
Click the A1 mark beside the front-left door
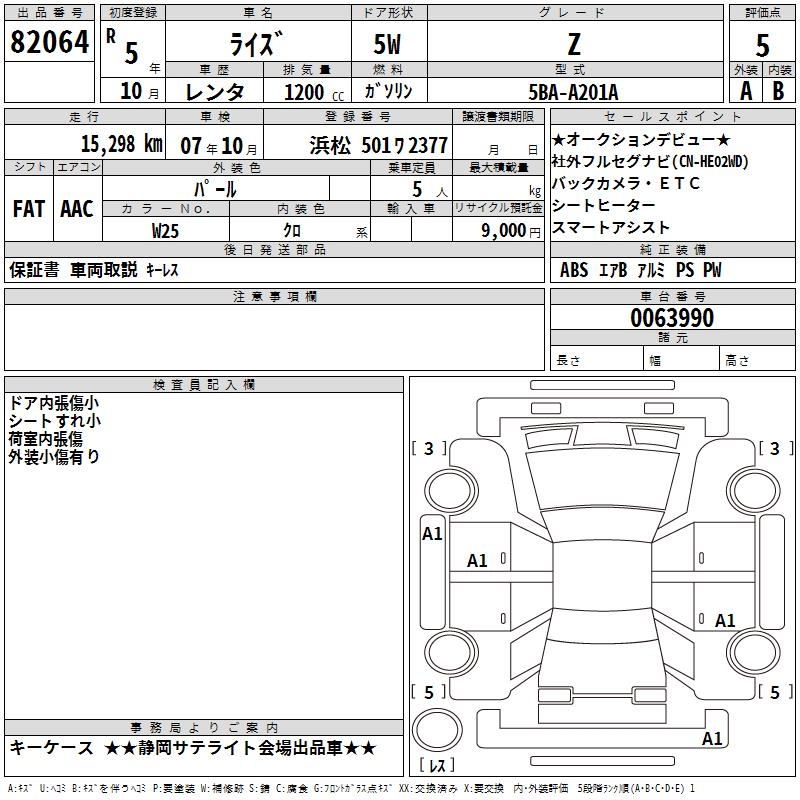(x=432, y=534)
